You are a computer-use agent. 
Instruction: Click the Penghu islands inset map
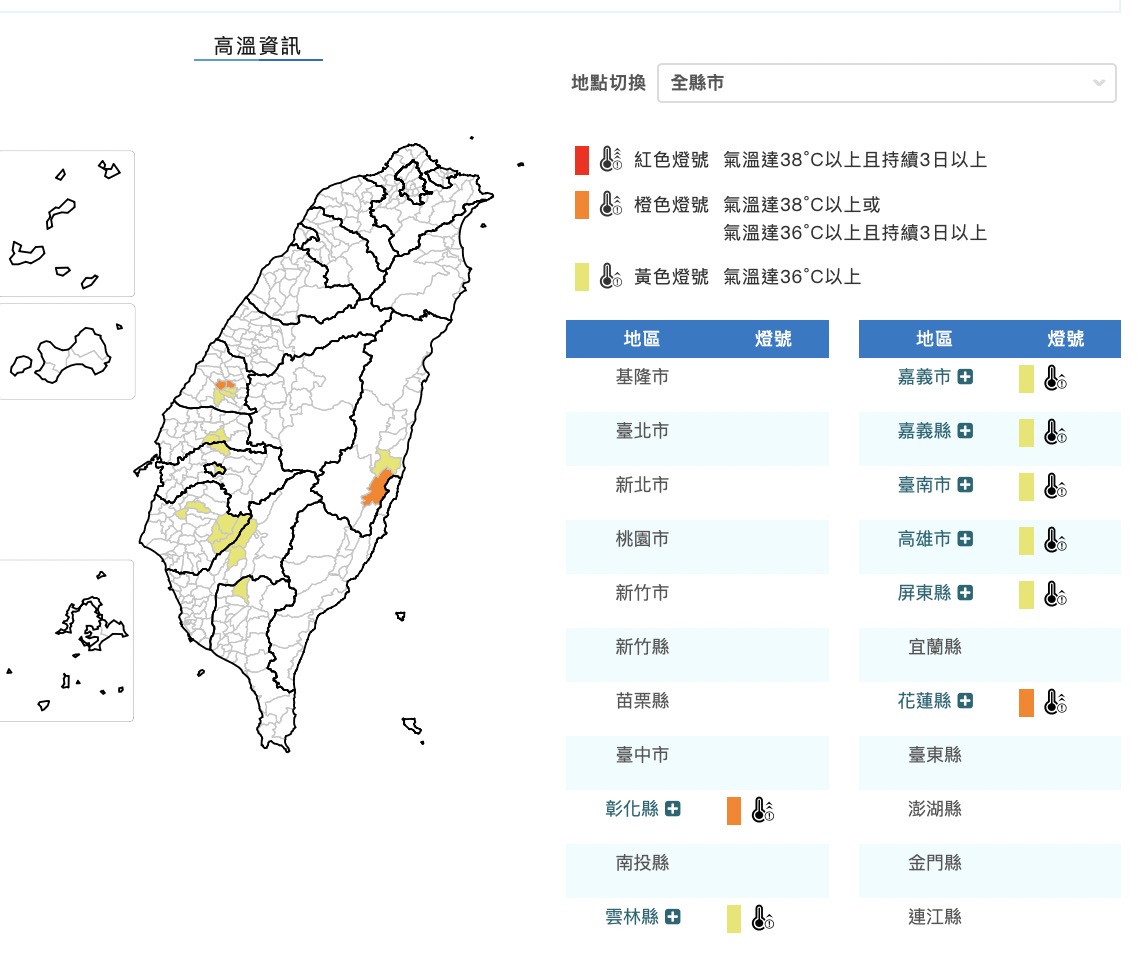click(x=67, y=640)
